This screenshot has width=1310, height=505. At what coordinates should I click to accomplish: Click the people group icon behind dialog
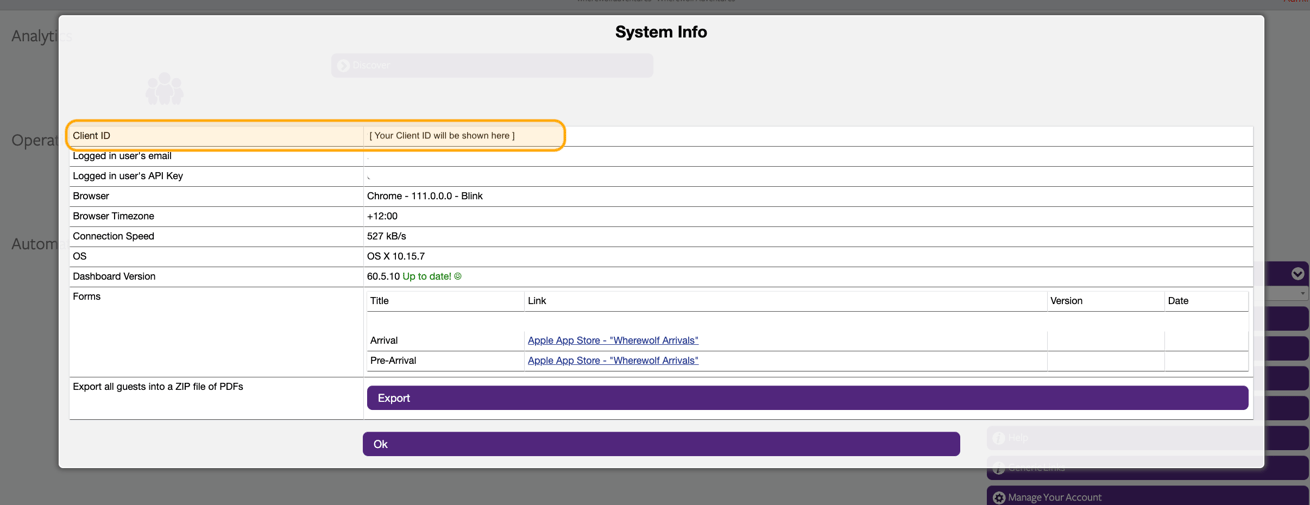164,89
